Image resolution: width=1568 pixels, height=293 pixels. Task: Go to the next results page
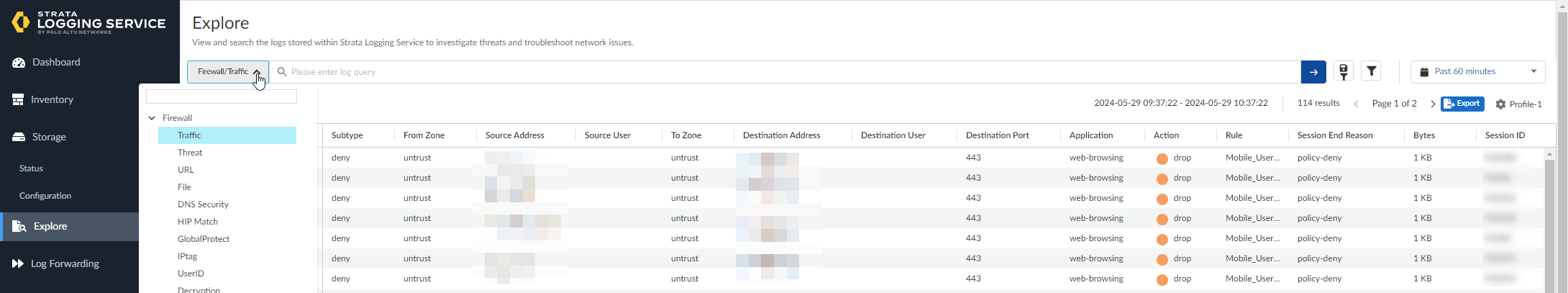[x=1433, y=104]
